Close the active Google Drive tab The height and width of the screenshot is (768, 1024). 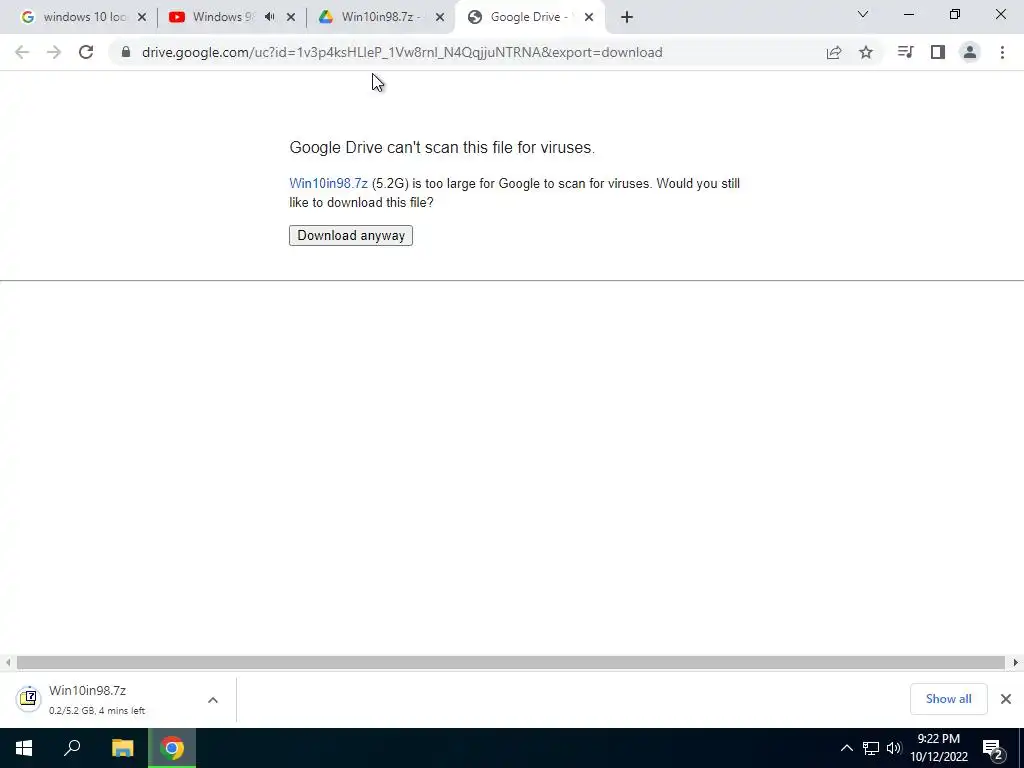click(x=588, y=17)
